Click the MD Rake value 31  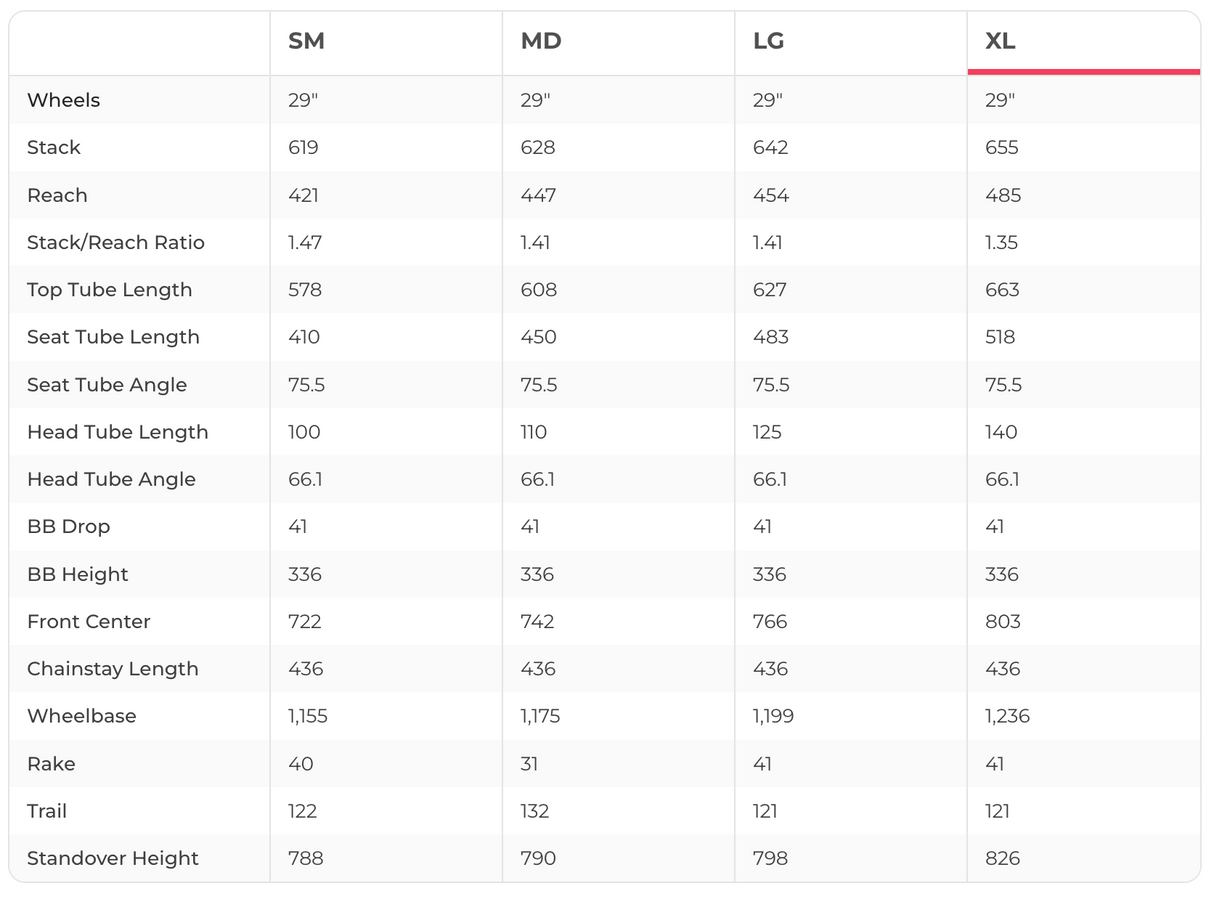coord(529,764)
